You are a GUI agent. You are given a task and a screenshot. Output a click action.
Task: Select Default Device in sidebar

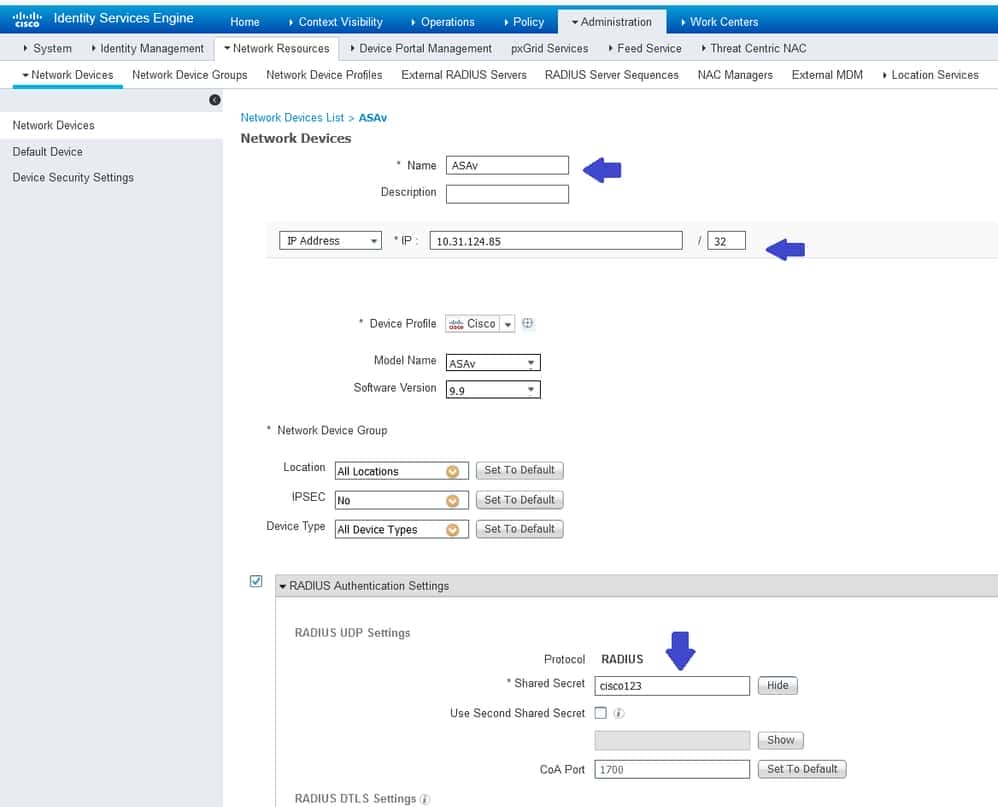coord(48,151)
